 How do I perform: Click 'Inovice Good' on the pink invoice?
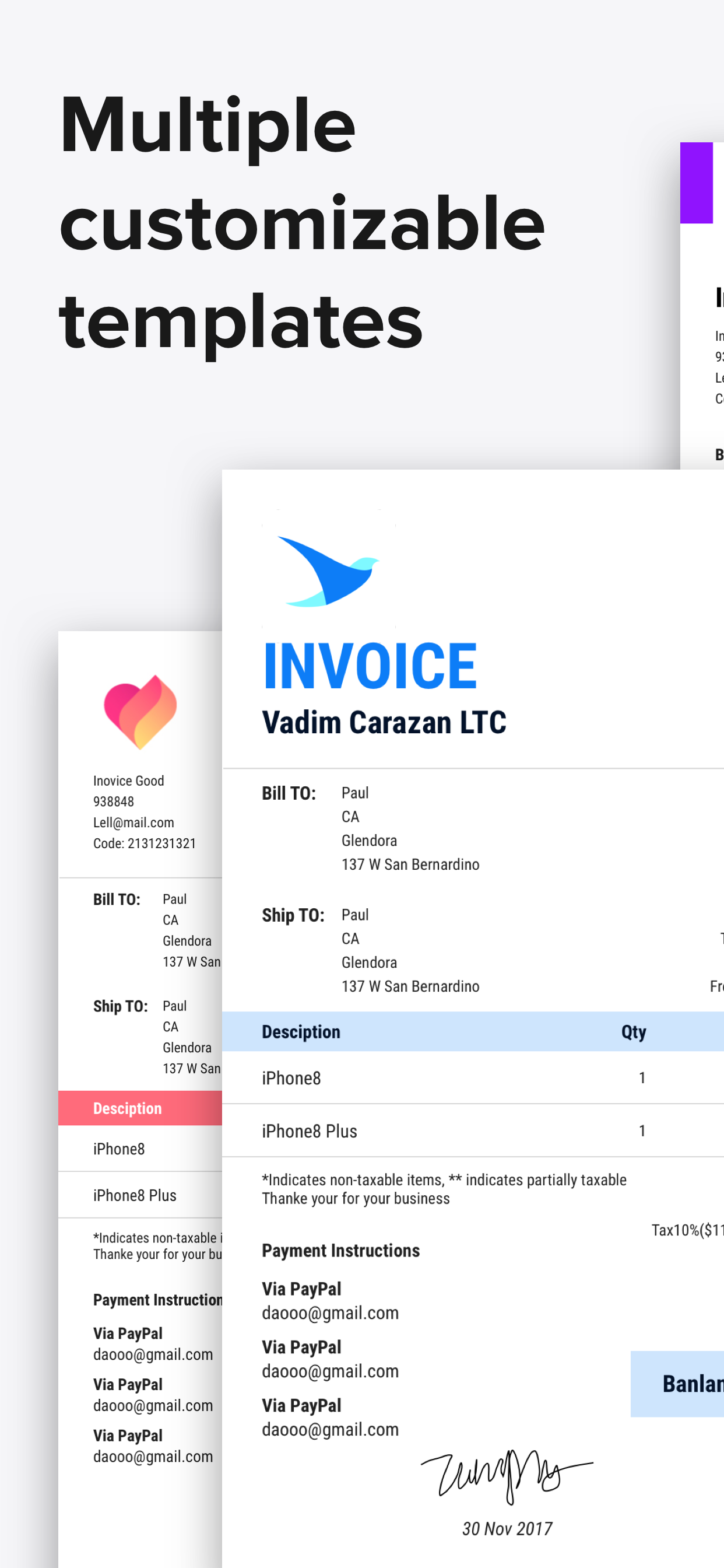pyautogui.click(x=128, y=780)
